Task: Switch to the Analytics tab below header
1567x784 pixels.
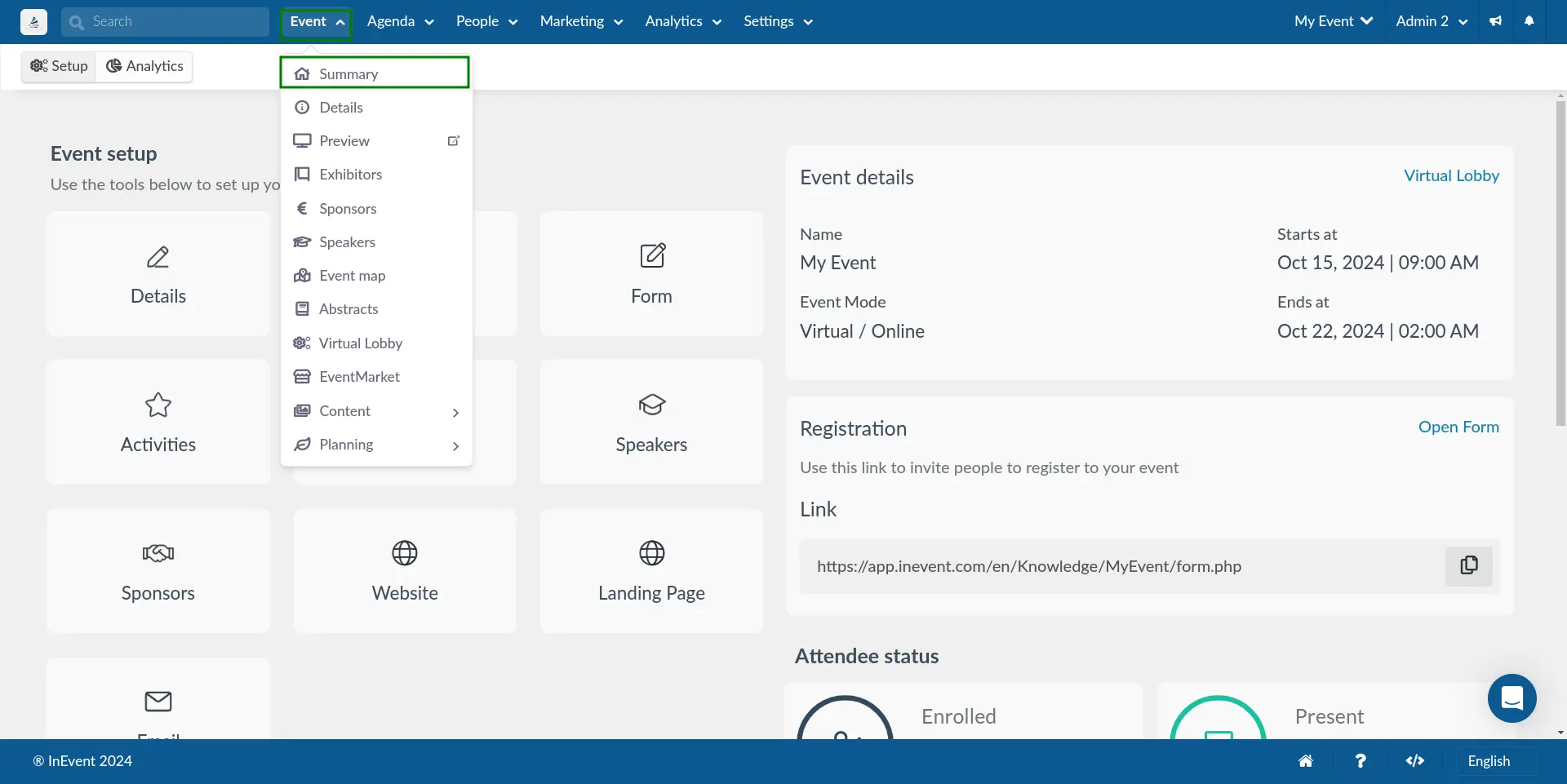Action: click(144, 66)
